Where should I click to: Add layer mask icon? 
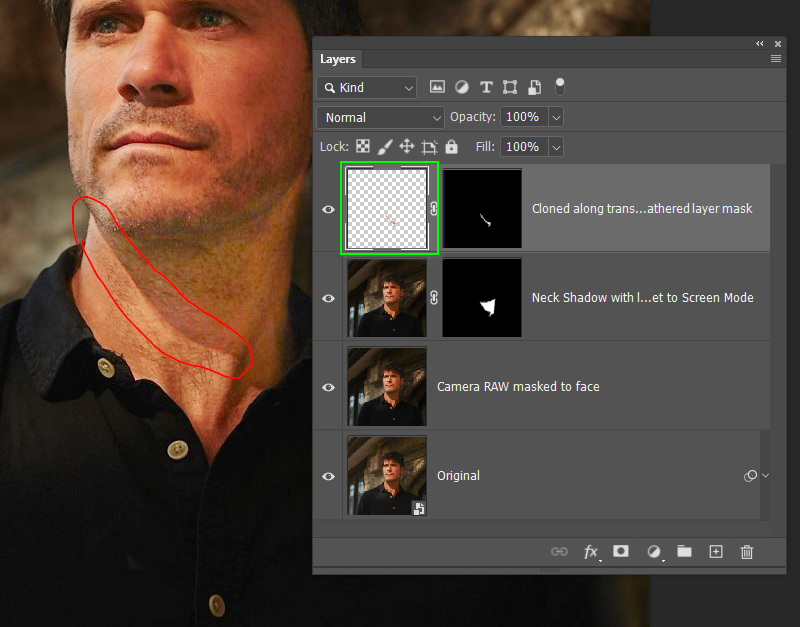tap(621, 551)
